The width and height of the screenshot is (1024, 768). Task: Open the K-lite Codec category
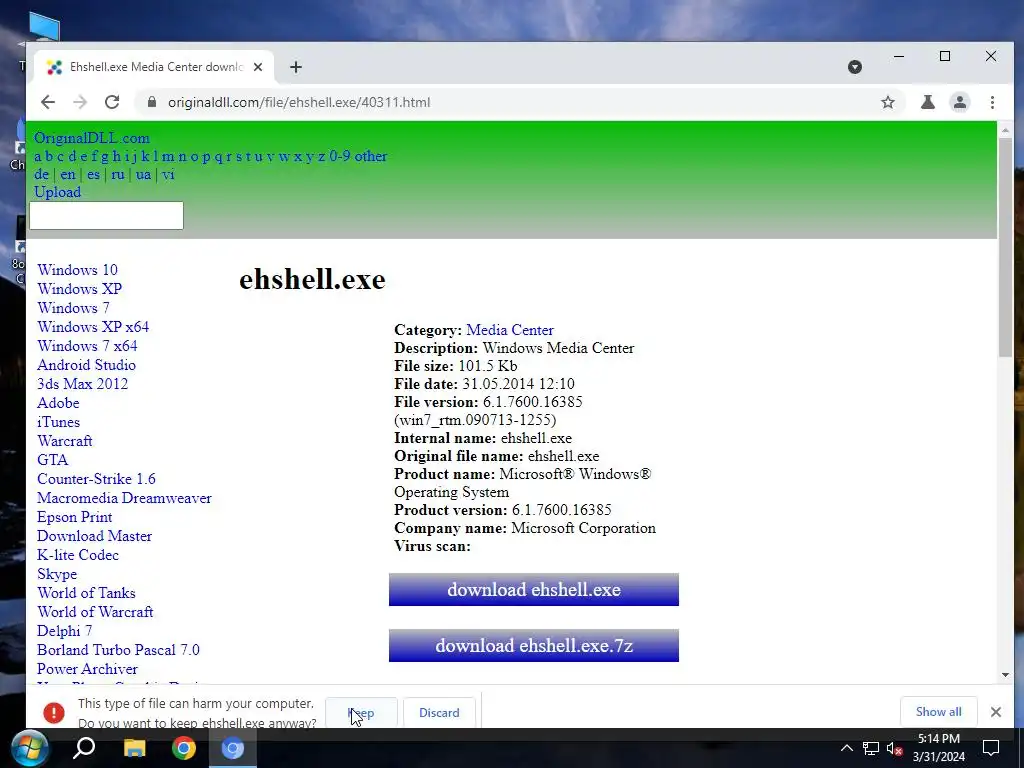pos(78,554)
